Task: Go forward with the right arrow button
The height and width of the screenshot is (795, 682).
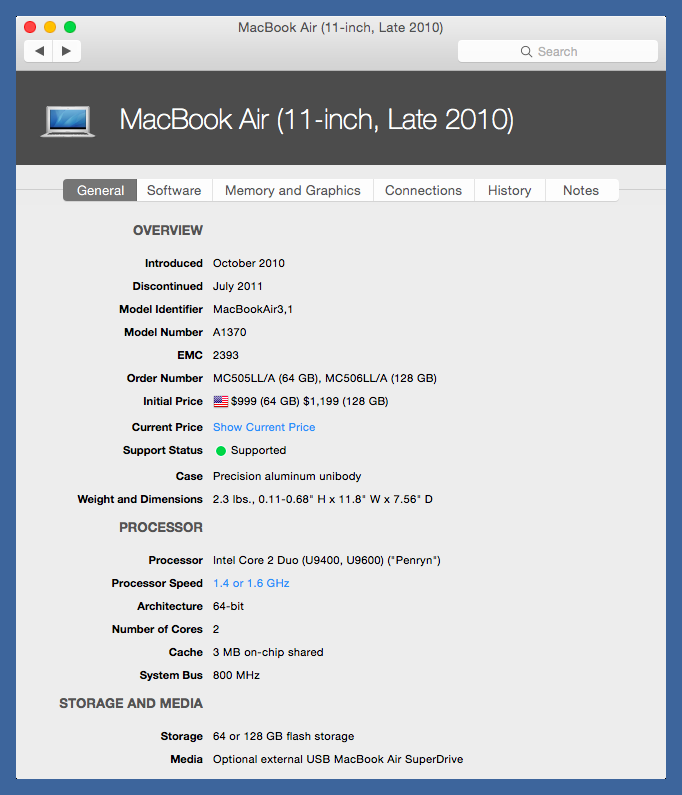Action: 66,51
